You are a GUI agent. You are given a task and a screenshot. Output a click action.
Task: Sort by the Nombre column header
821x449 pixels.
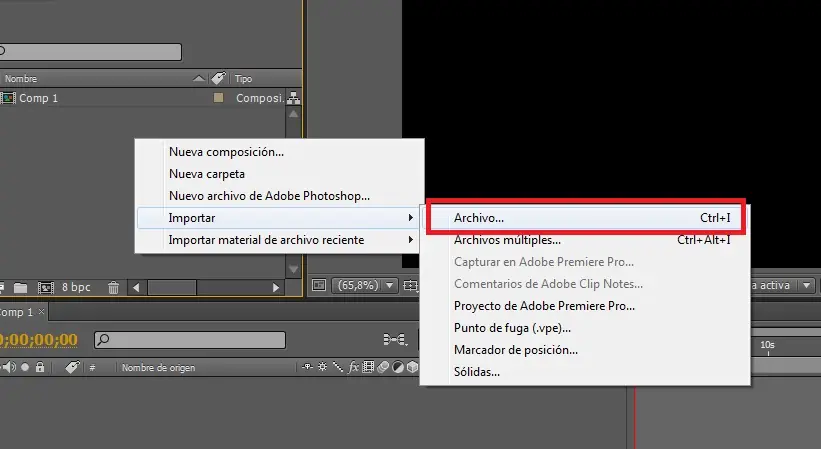(x=21, y=78)
